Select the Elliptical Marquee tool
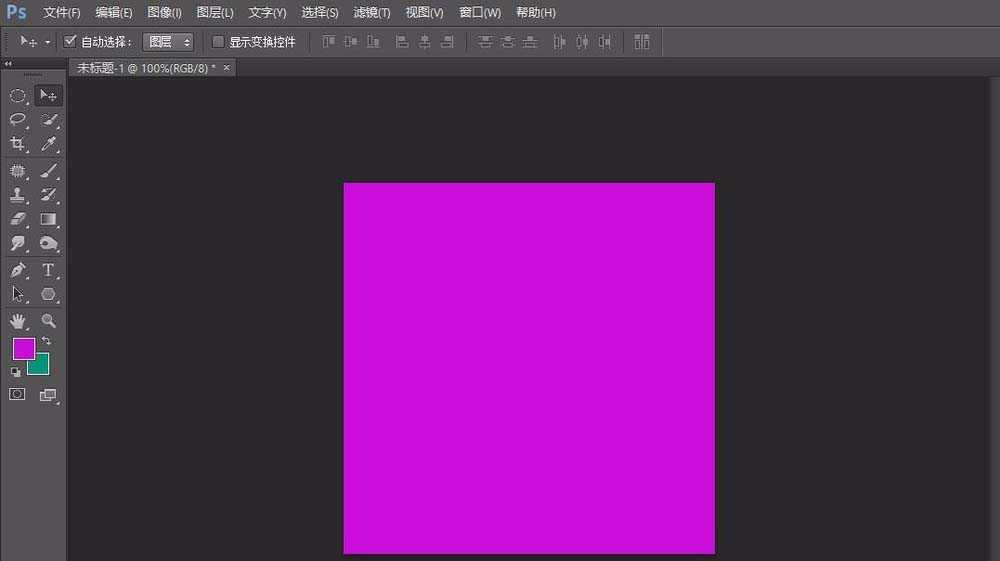The width and height of the screenshot is (1000, 561). pyautogui.click(x=18, y=96)
